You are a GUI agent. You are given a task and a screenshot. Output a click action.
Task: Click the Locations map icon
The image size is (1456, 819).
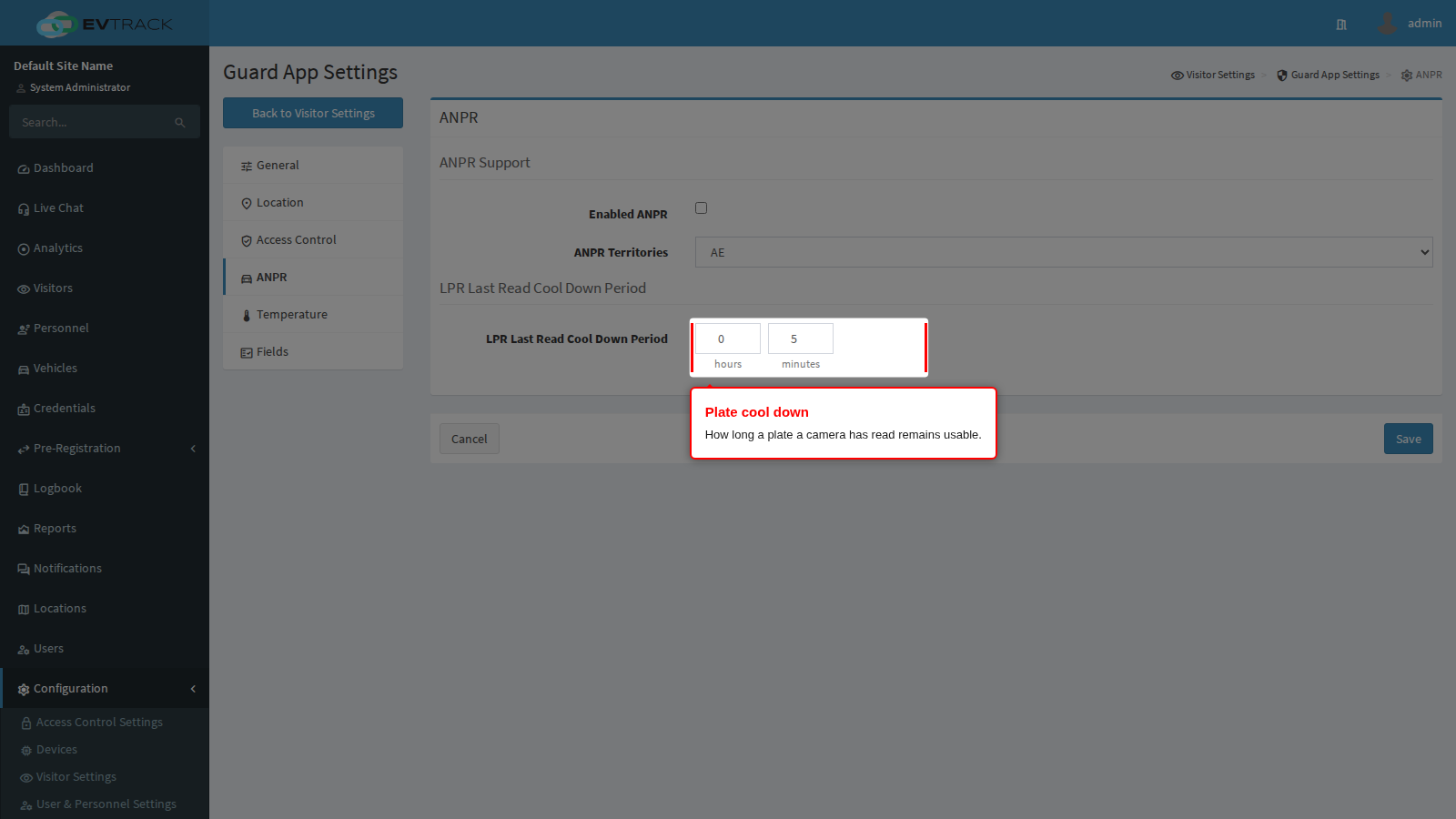(x=24, y=610)
